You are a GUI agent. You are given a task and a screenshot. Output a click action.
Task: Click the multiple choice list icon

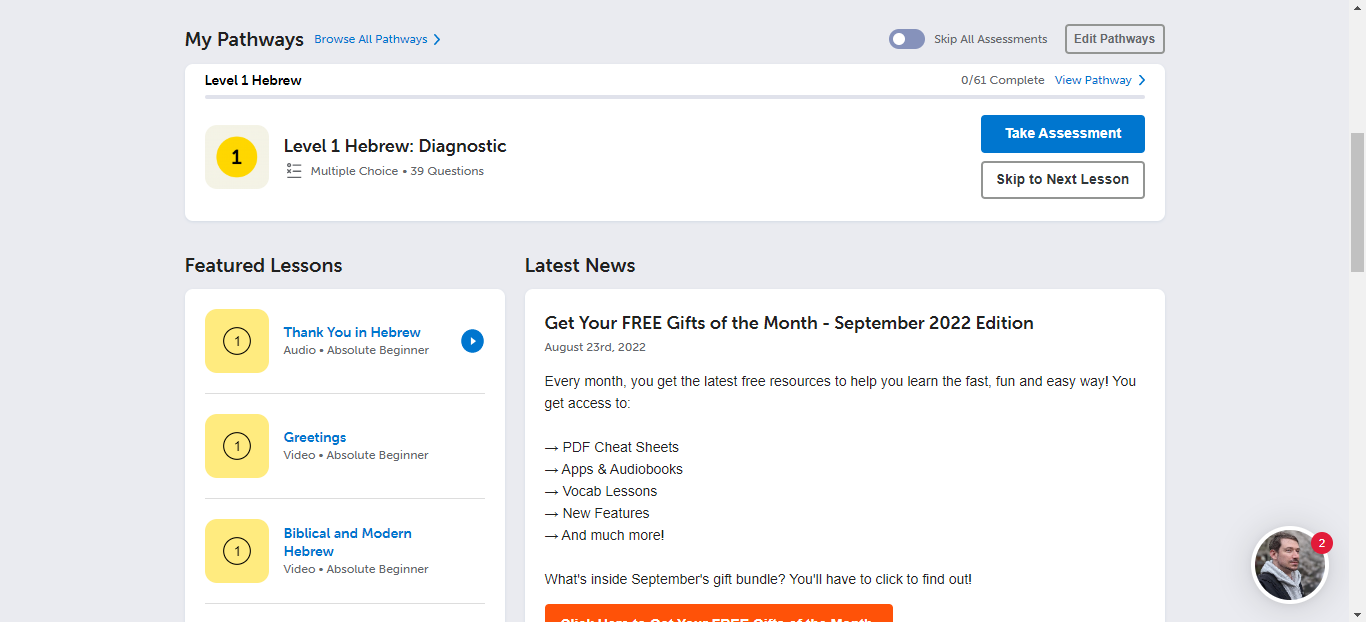click(x=294, y=171)
